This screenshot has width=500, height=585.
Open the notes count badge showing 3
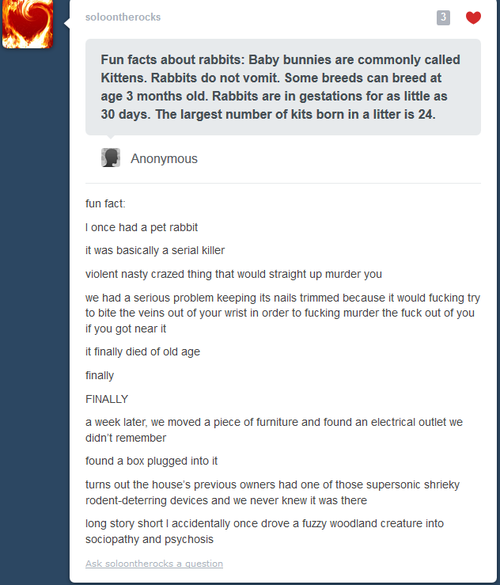[443, 18]
